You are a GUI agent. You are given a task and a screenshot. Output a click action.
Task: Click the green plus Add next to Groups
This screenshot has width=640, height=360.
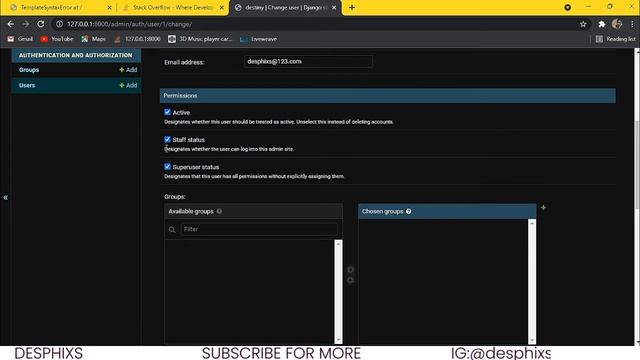[x=128, y=70]
